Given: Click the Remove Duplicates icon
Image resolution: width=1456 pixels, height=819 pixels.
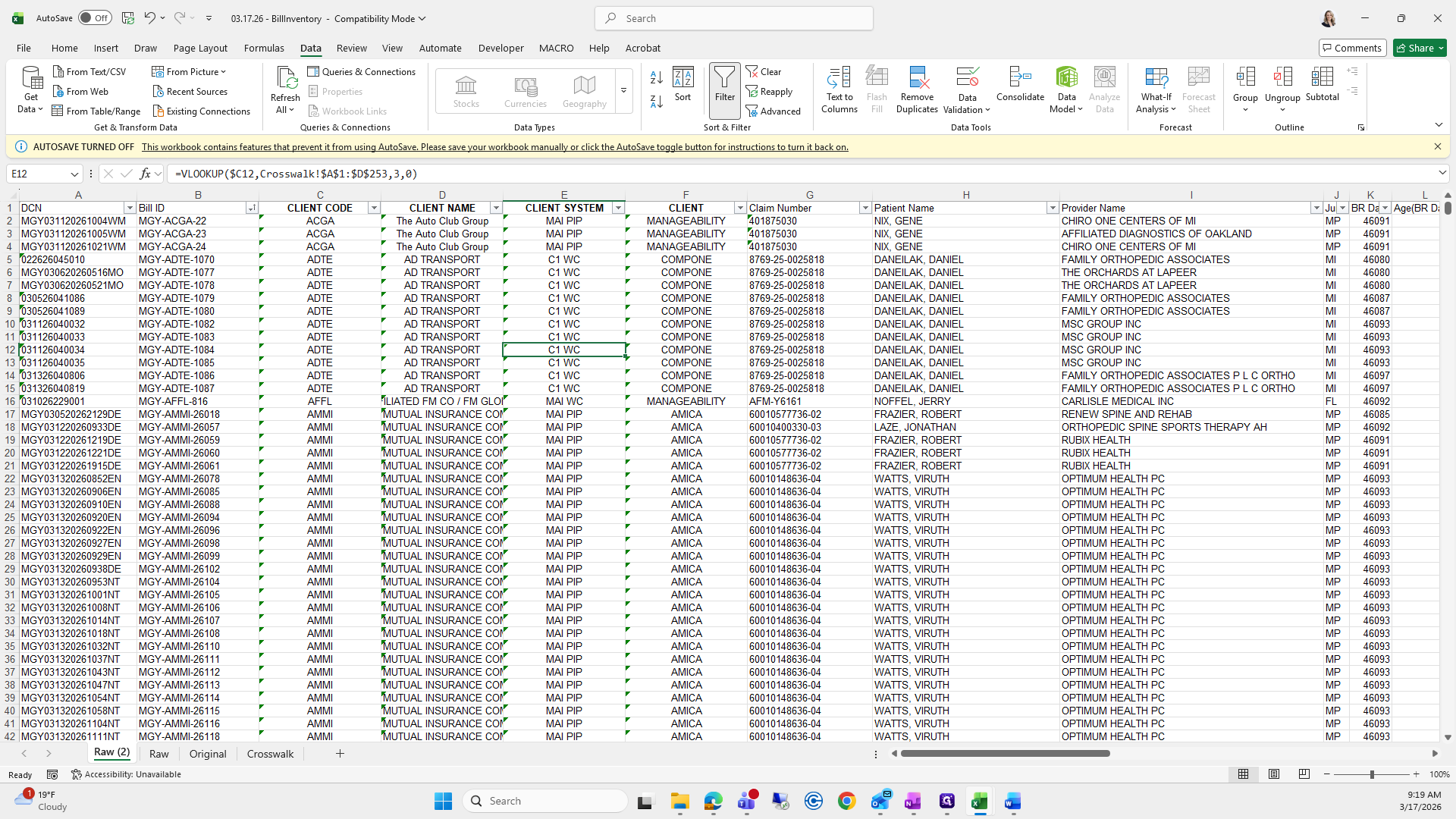Looking at the screenshot, I should click(x=917, y=78).
